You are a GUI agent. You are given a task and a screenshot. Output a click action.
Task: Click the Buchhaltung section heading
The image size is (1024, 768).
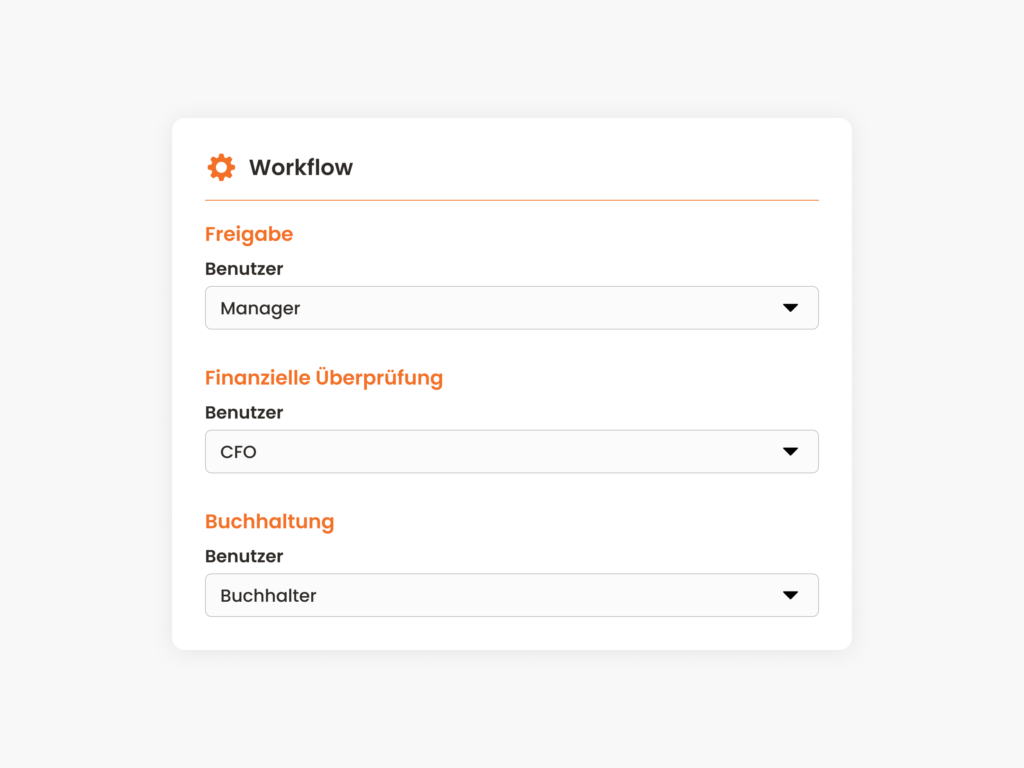coord(270,521)
